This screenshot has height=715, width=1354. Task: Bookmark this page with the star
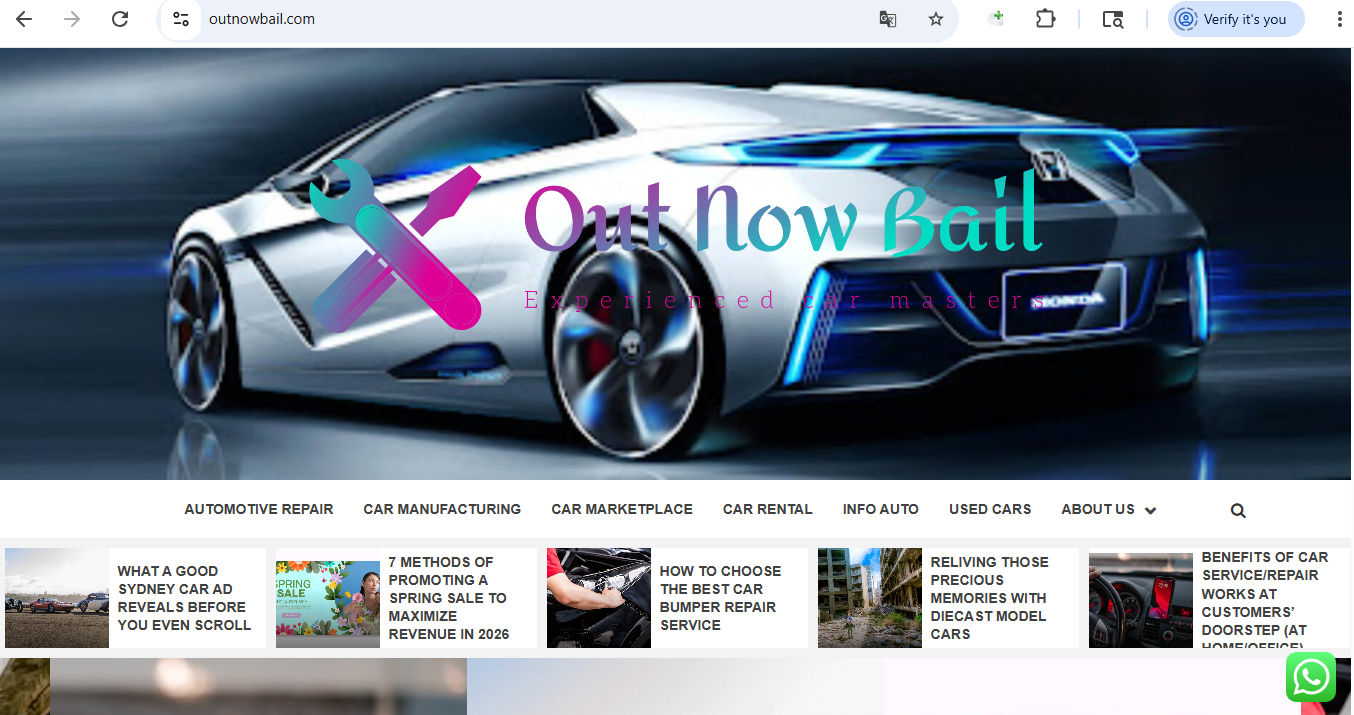[936, 19]
